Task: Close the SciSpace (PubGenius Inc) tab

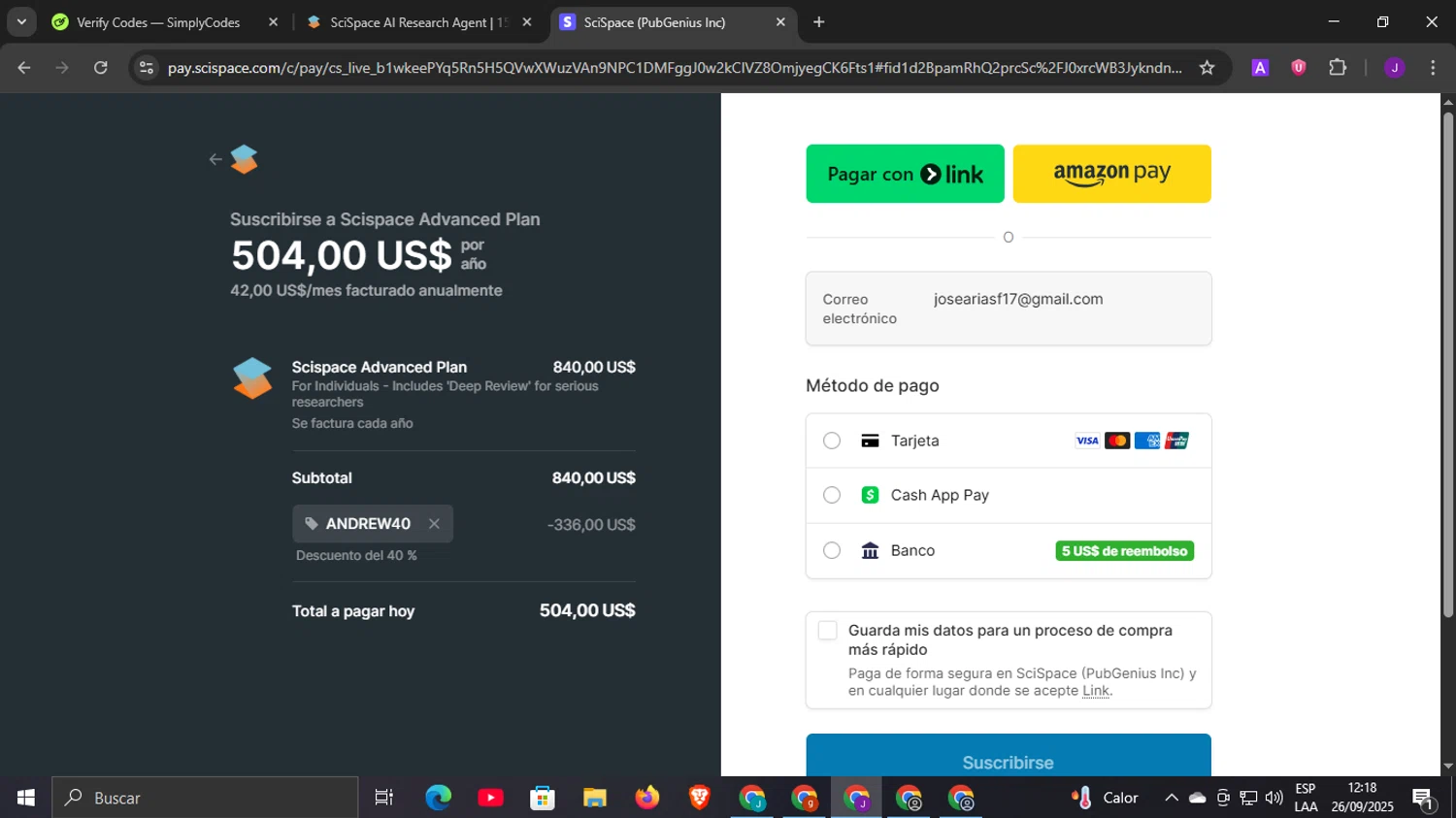Action: (x=780, y=22)
